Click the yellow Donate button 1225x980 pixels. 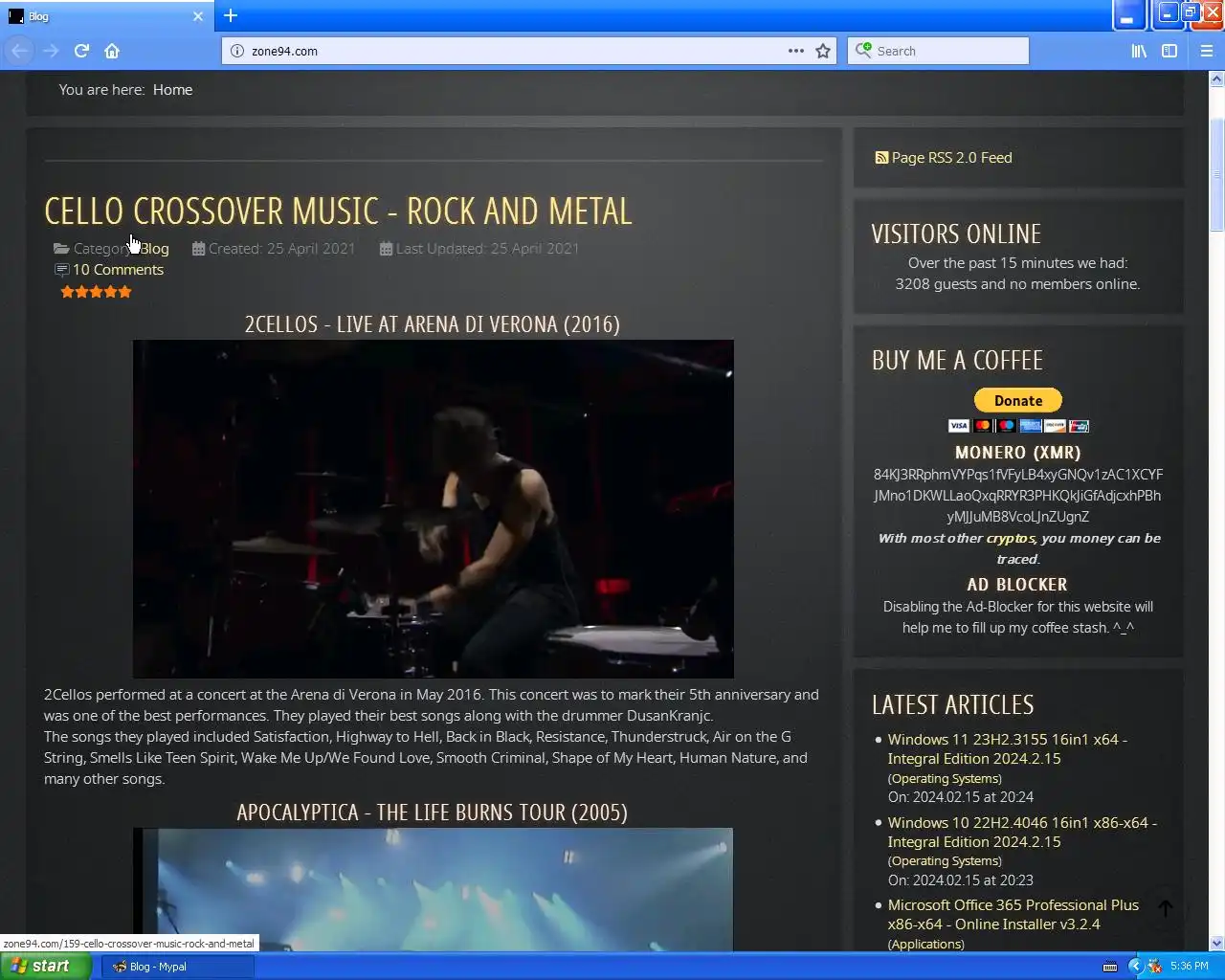[1017, 400]
